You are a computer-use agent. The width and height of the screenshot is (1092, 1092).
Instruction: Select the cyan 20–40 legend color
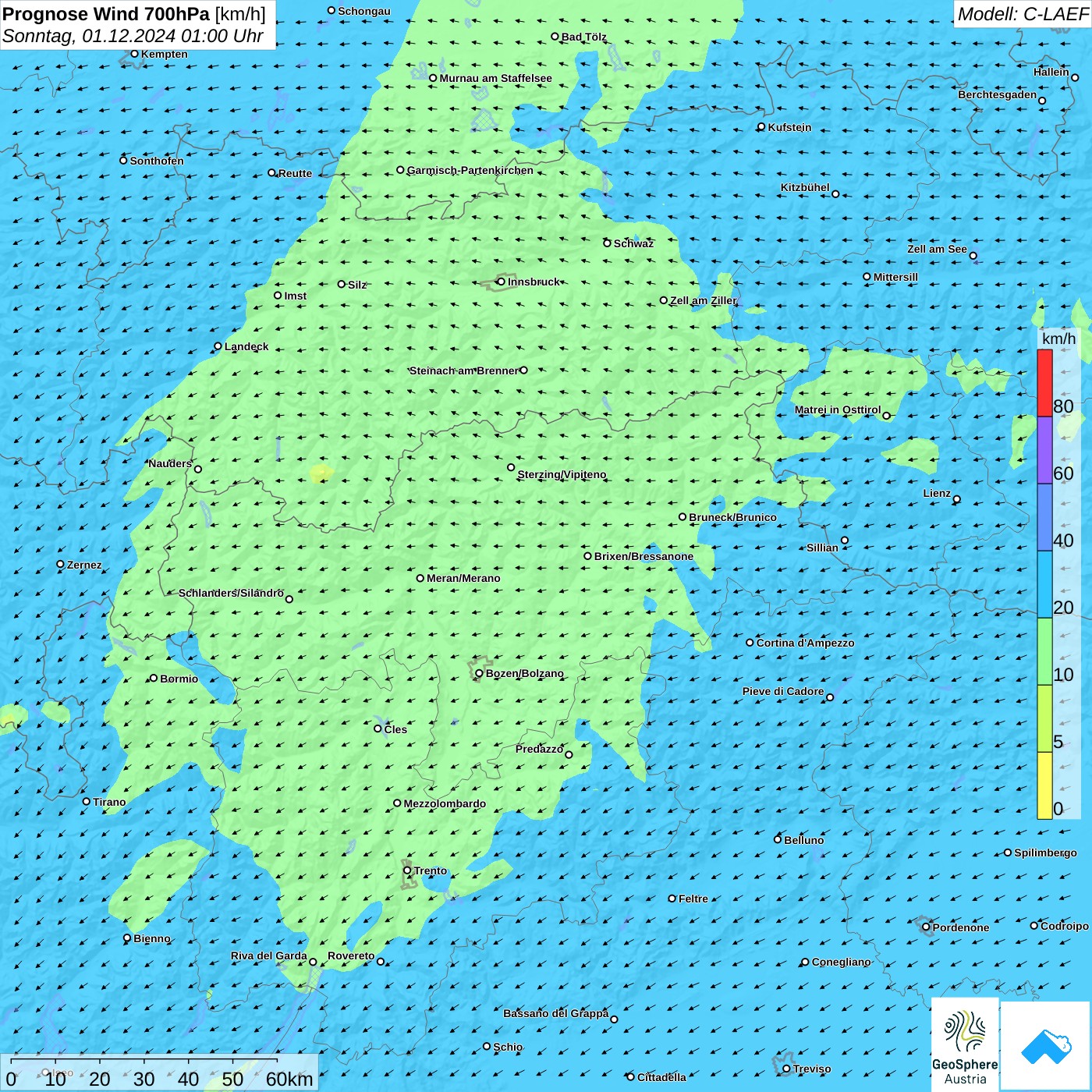click(x=1044, y=585)
